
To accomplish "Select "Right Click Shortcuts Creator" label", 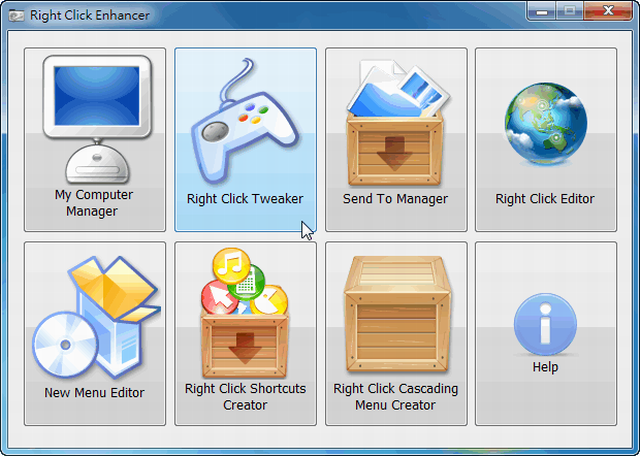I will pyautogui.click(x=245, y=397).
